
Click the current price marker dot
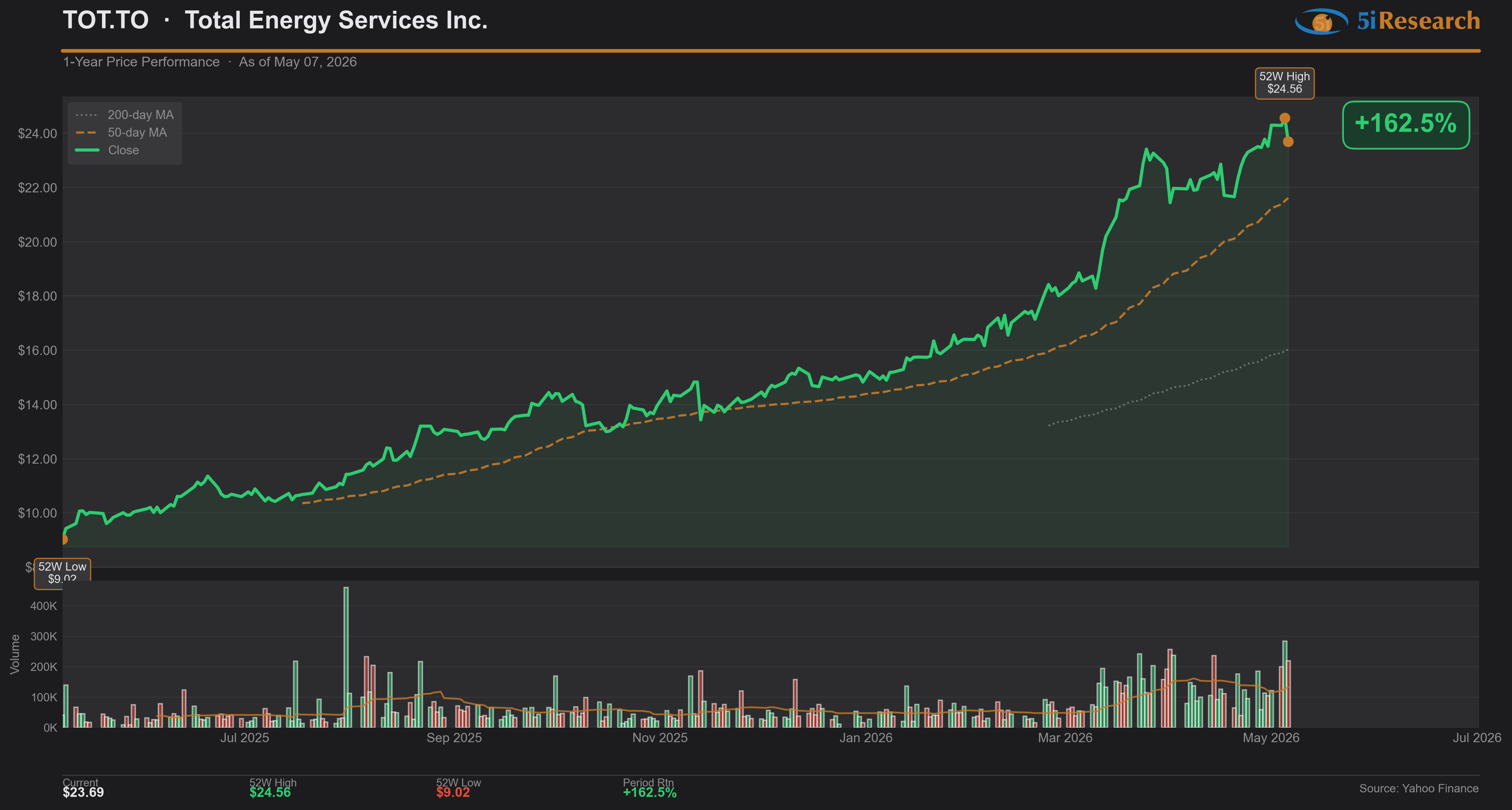(x=1288, y=142)
